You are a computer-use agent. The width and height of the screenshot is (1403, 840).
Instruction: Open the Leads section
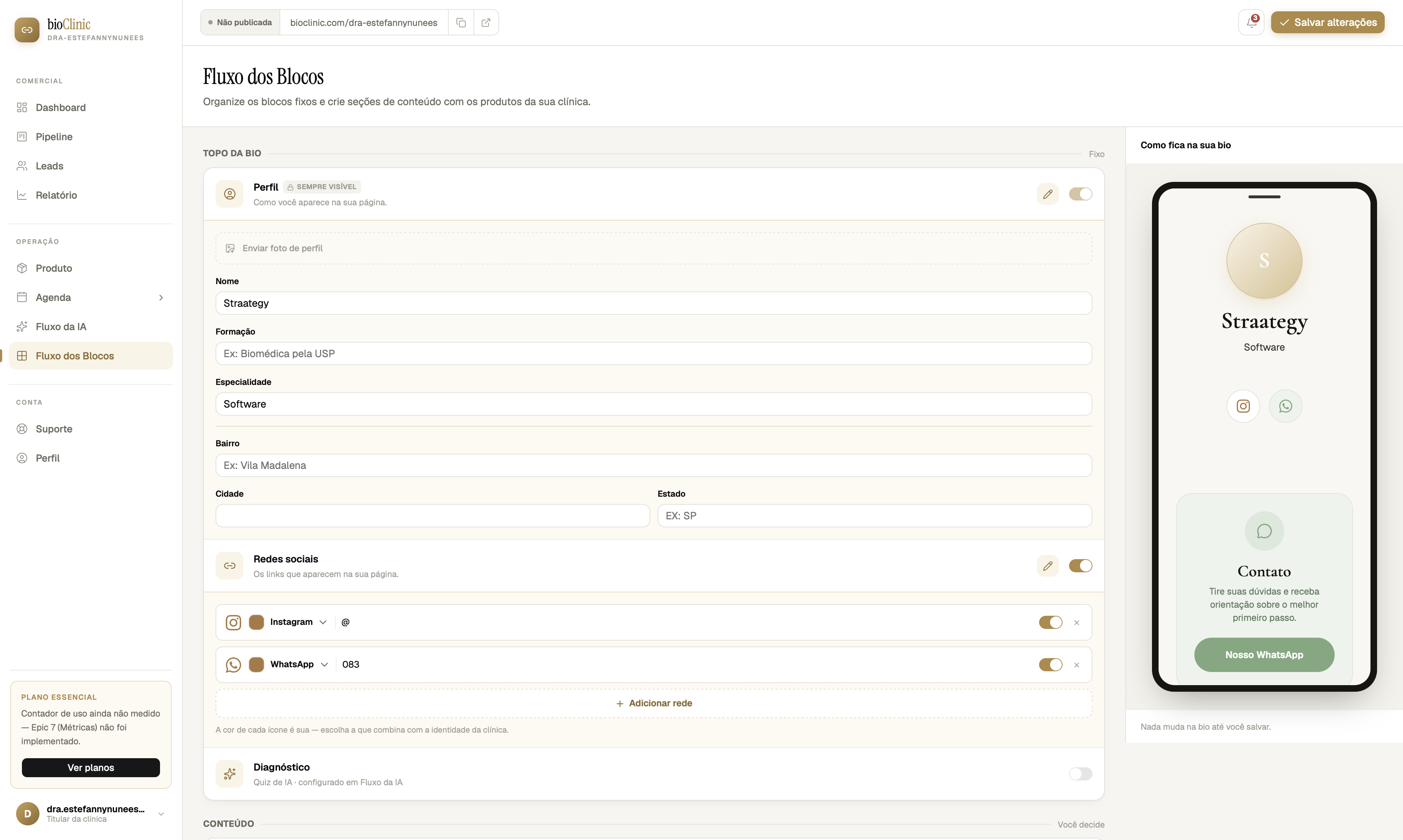tap(91, 166)
